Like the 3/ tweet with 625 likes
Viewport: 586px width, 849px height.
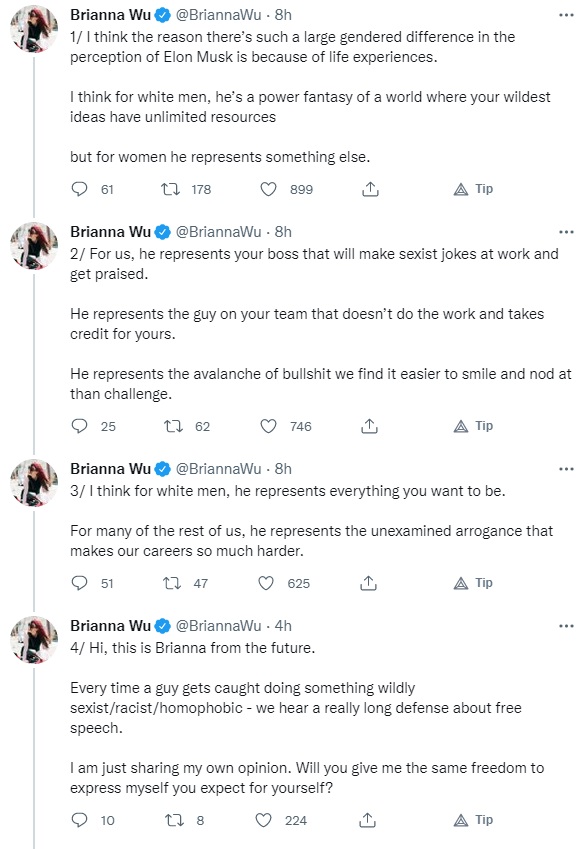[265, 583]
